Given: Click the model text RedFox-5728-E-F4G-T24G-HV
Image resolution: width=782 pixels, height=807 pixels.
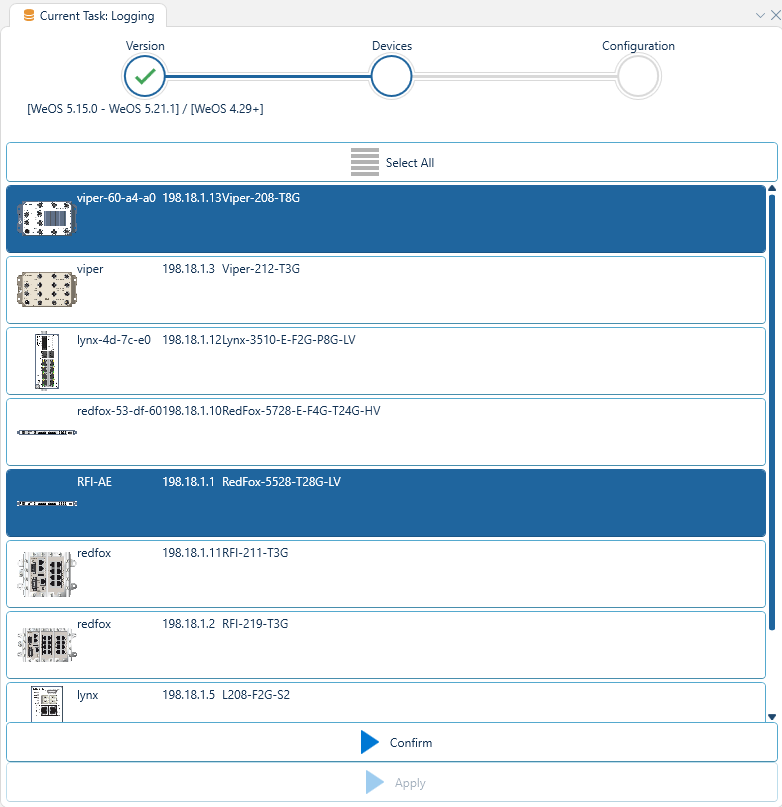Looking at the screenshot, I should point(301,411).
